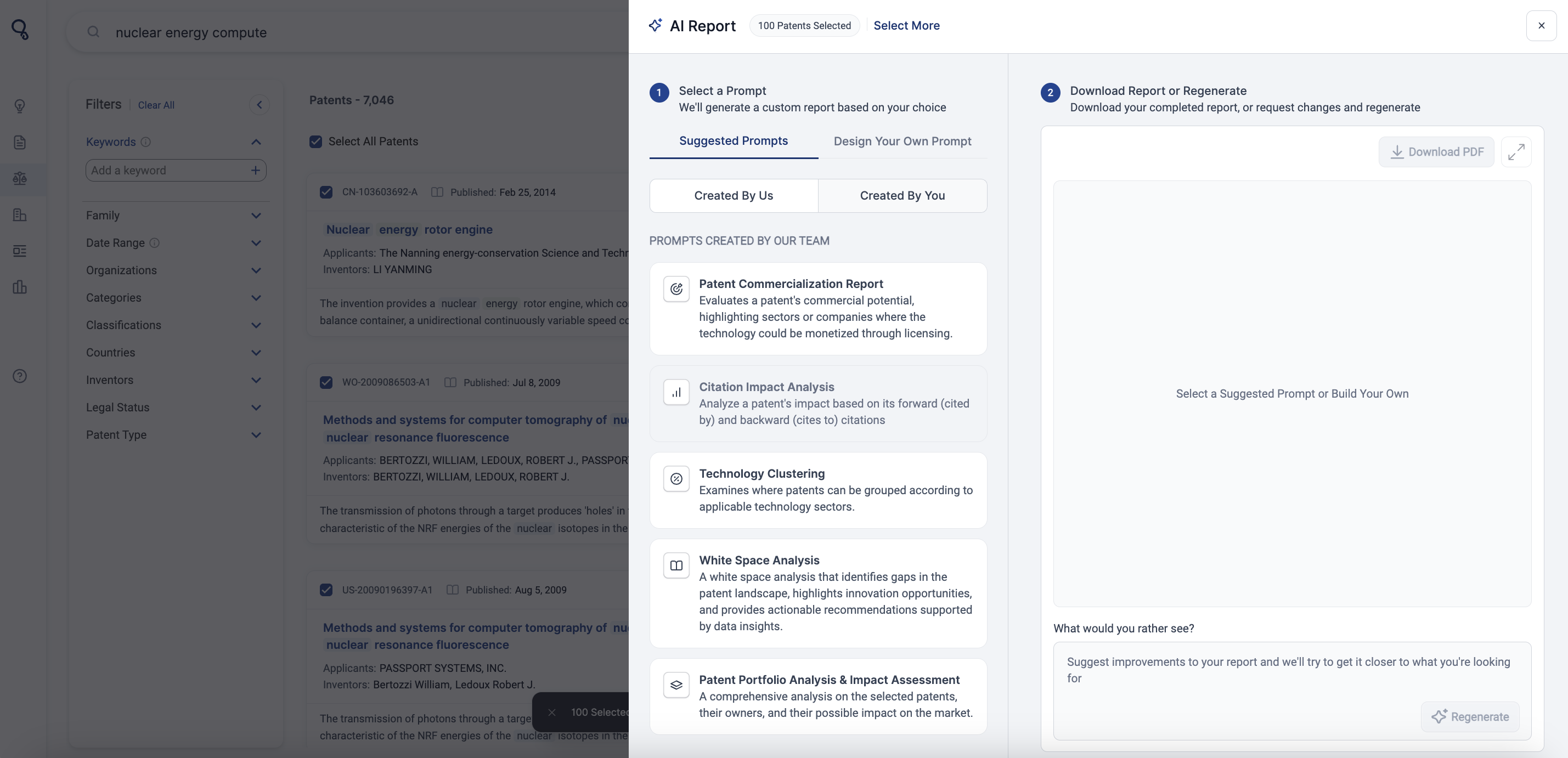
Task: Expand the Date Range filter
Action: point(256,243)
